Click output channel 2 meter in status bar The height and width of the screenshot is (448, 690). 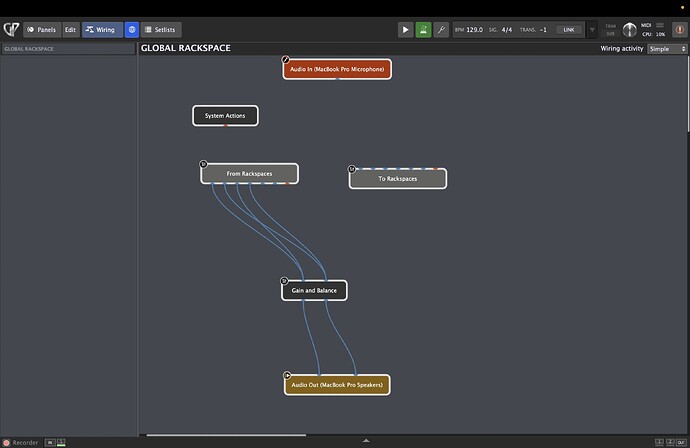point(670,442)
